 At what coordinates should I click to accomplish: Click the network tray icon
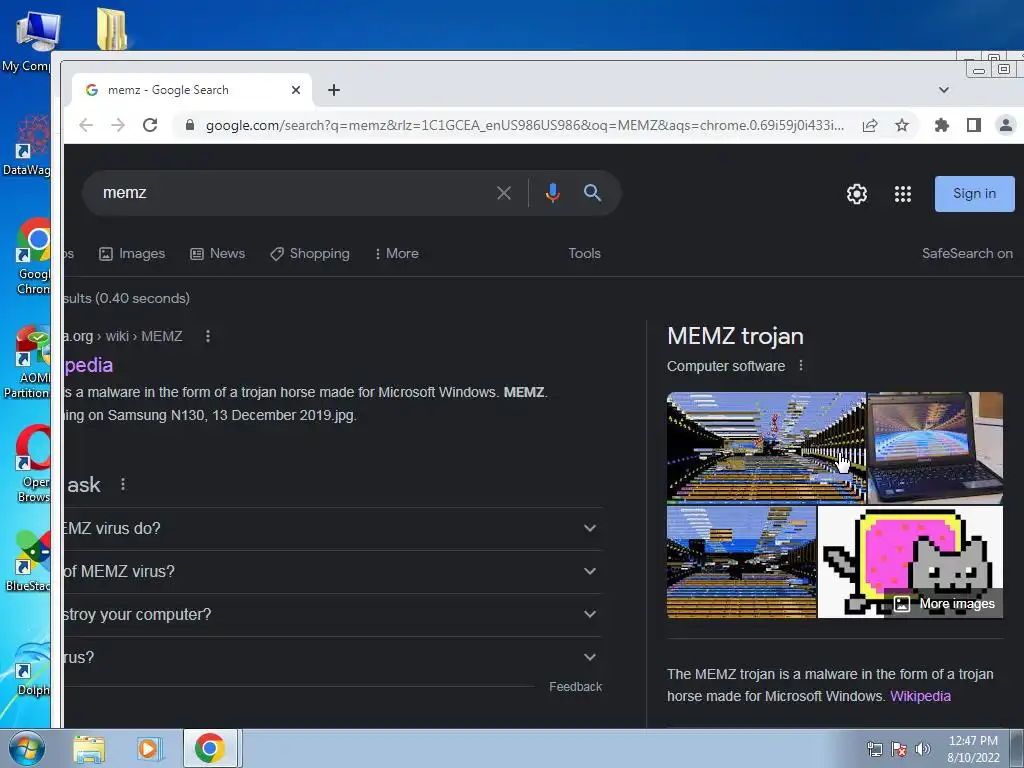[874, 749]
